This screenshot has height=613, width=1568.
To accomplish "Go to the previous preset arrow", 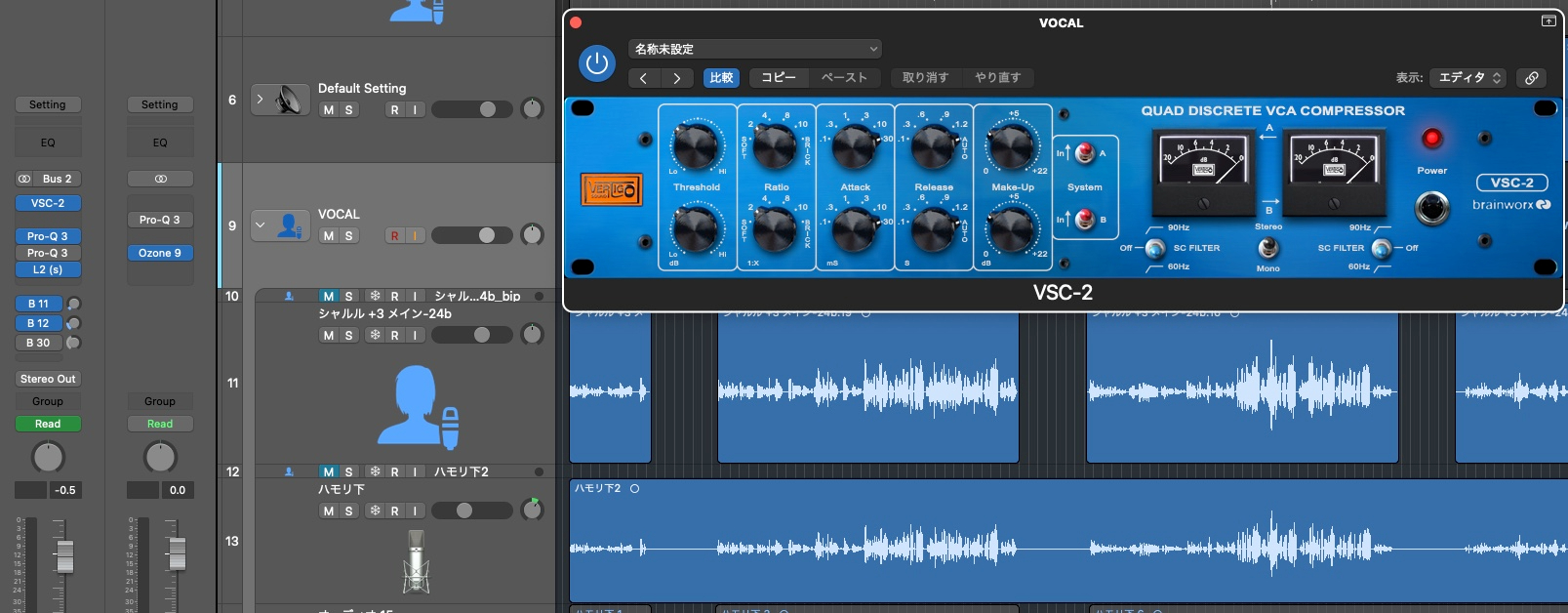I will coord(644,78).
